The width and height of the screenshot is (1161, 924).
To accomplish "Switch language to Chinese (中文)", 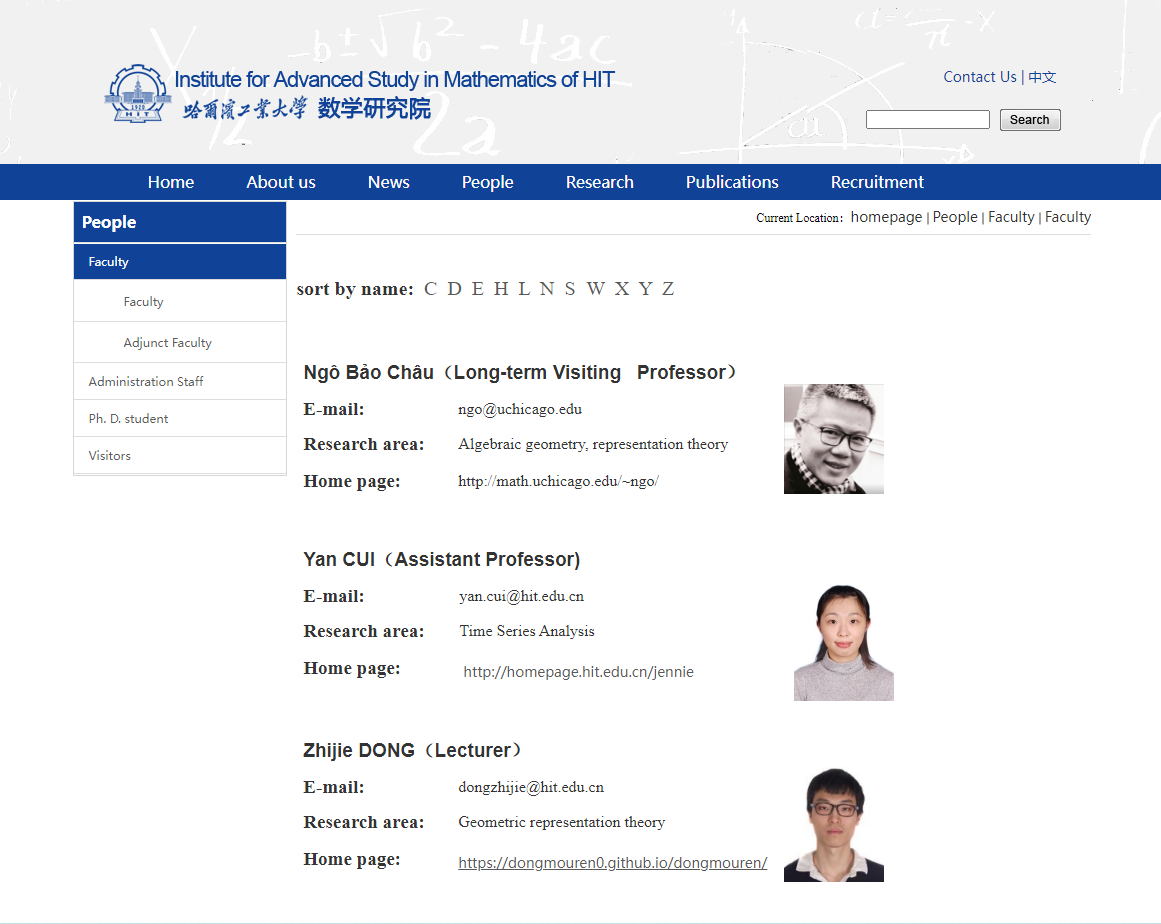I will click(x=1042, y=77).
